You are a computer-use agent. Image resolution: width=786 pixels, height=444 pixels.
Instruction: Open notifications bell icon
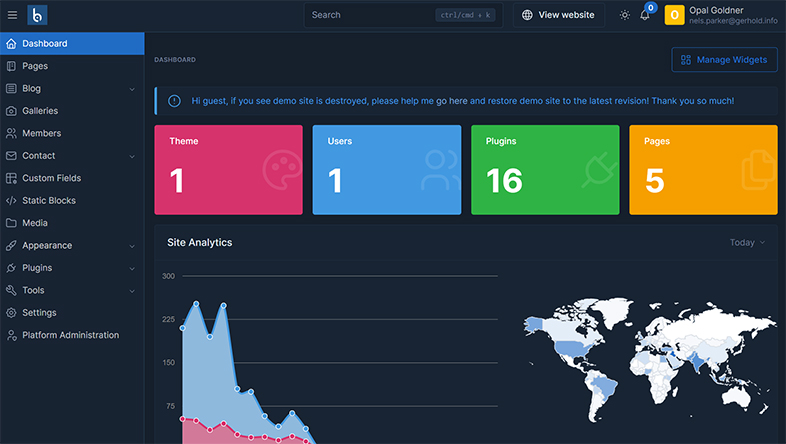pos(645,16)
